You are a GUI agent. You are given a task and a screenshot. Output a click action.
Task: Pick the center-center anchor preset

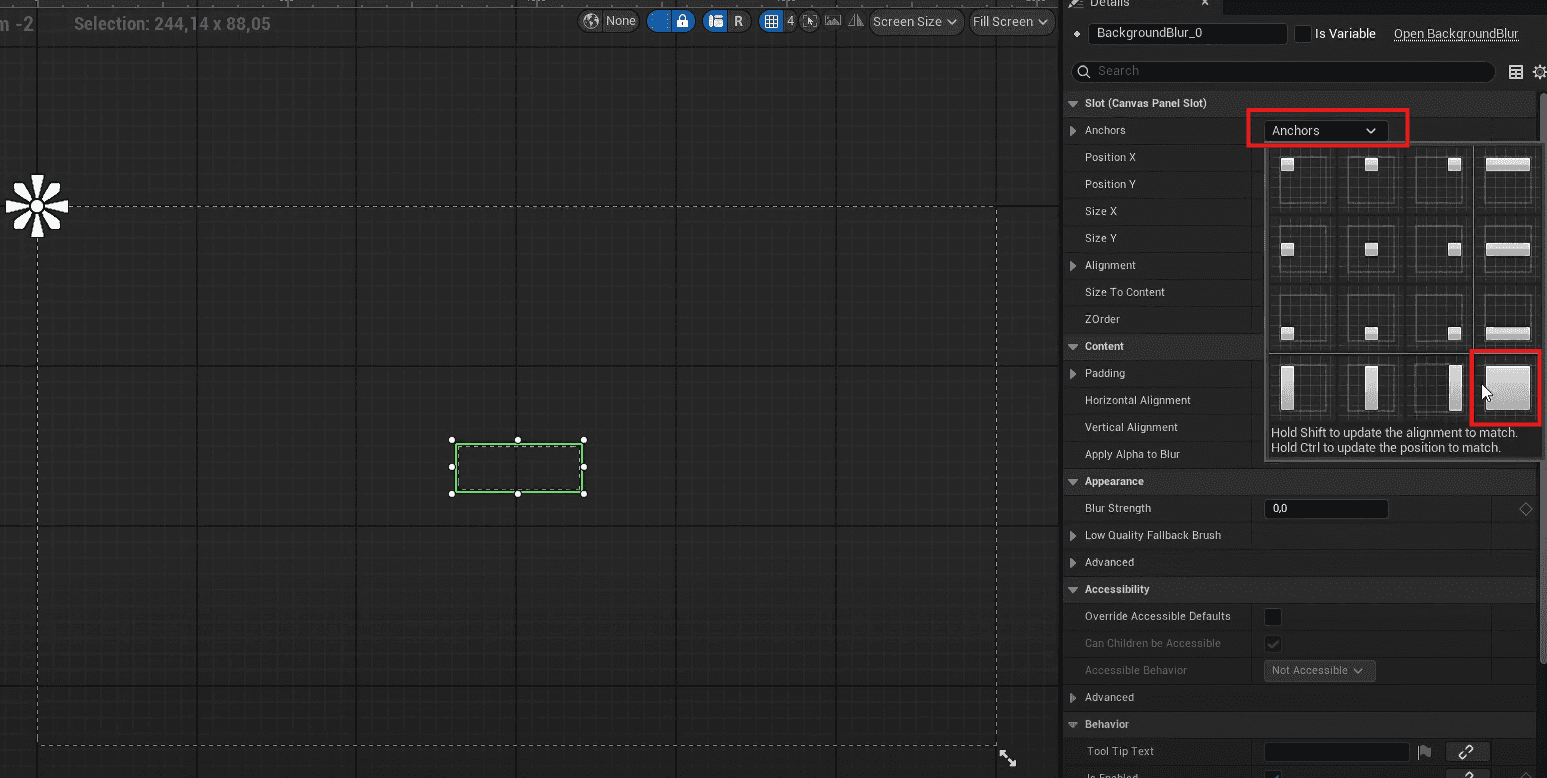coord(1371,249)
